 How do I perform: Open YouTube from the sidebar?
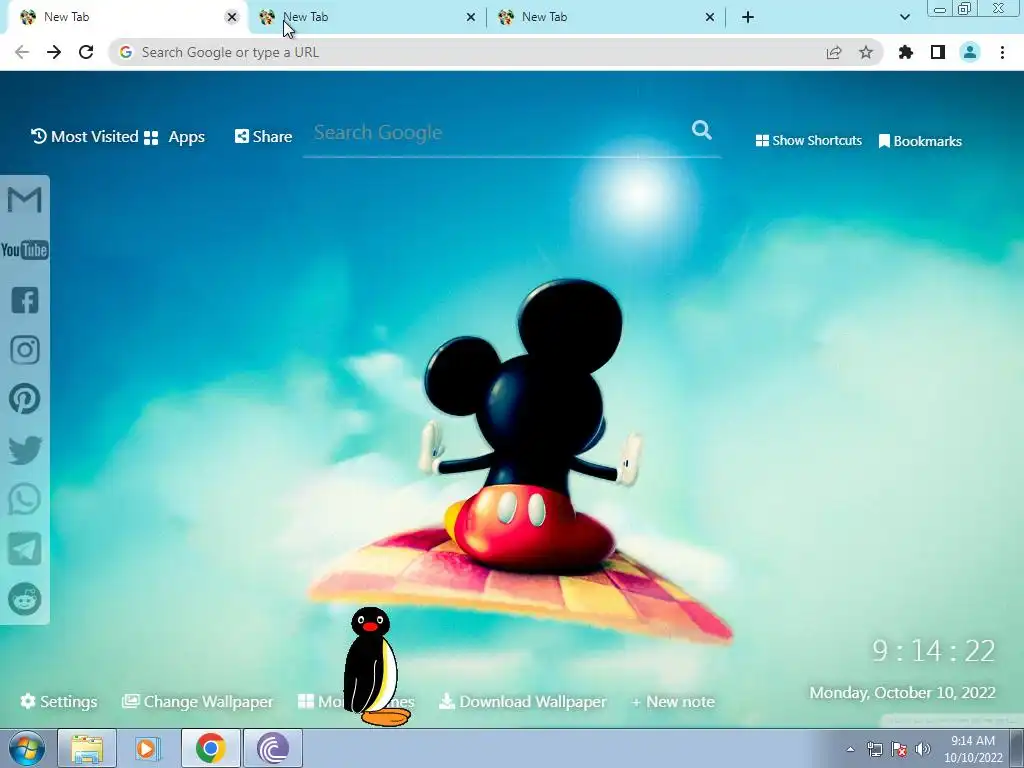pos(25,250)
